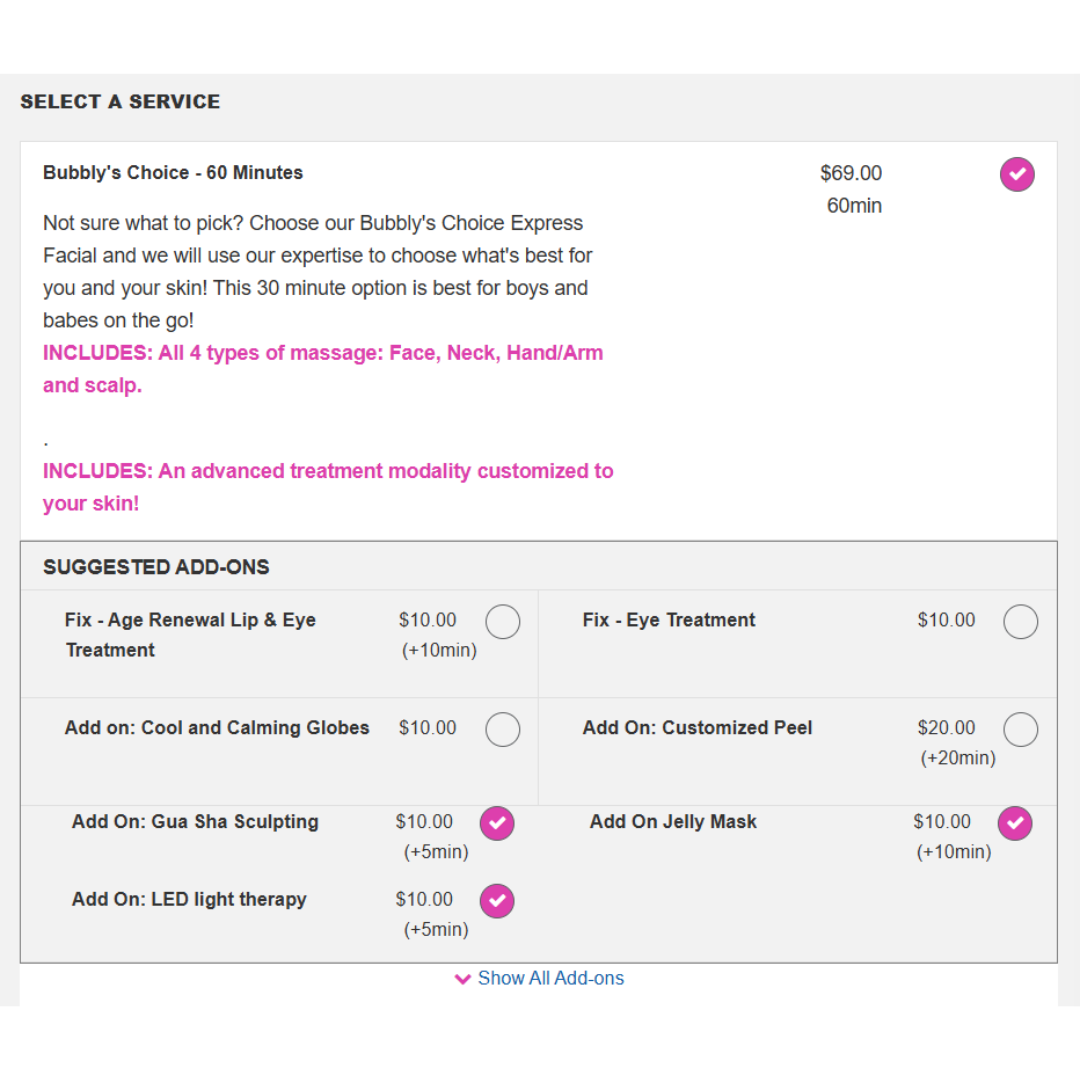
Task: Click the pink chevron beside Show All Add-ons
Action: coord(463,979)
